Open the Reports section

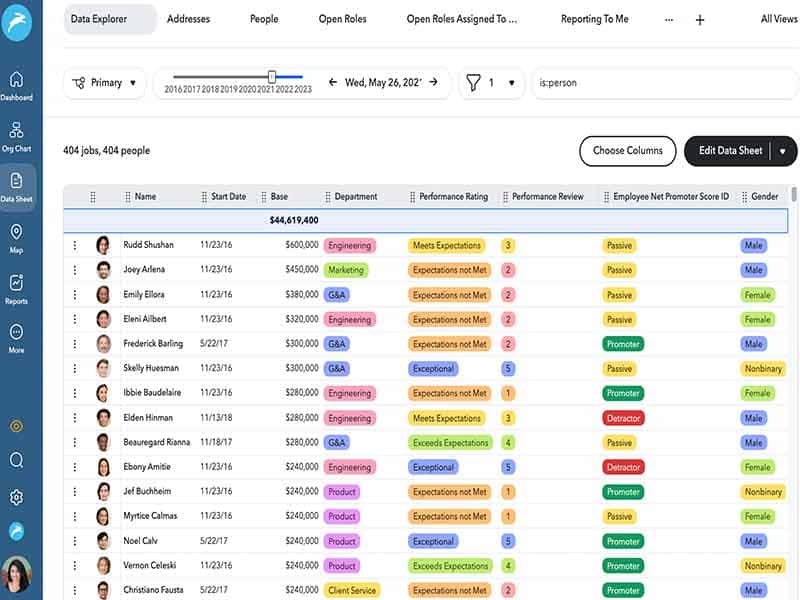16,289
